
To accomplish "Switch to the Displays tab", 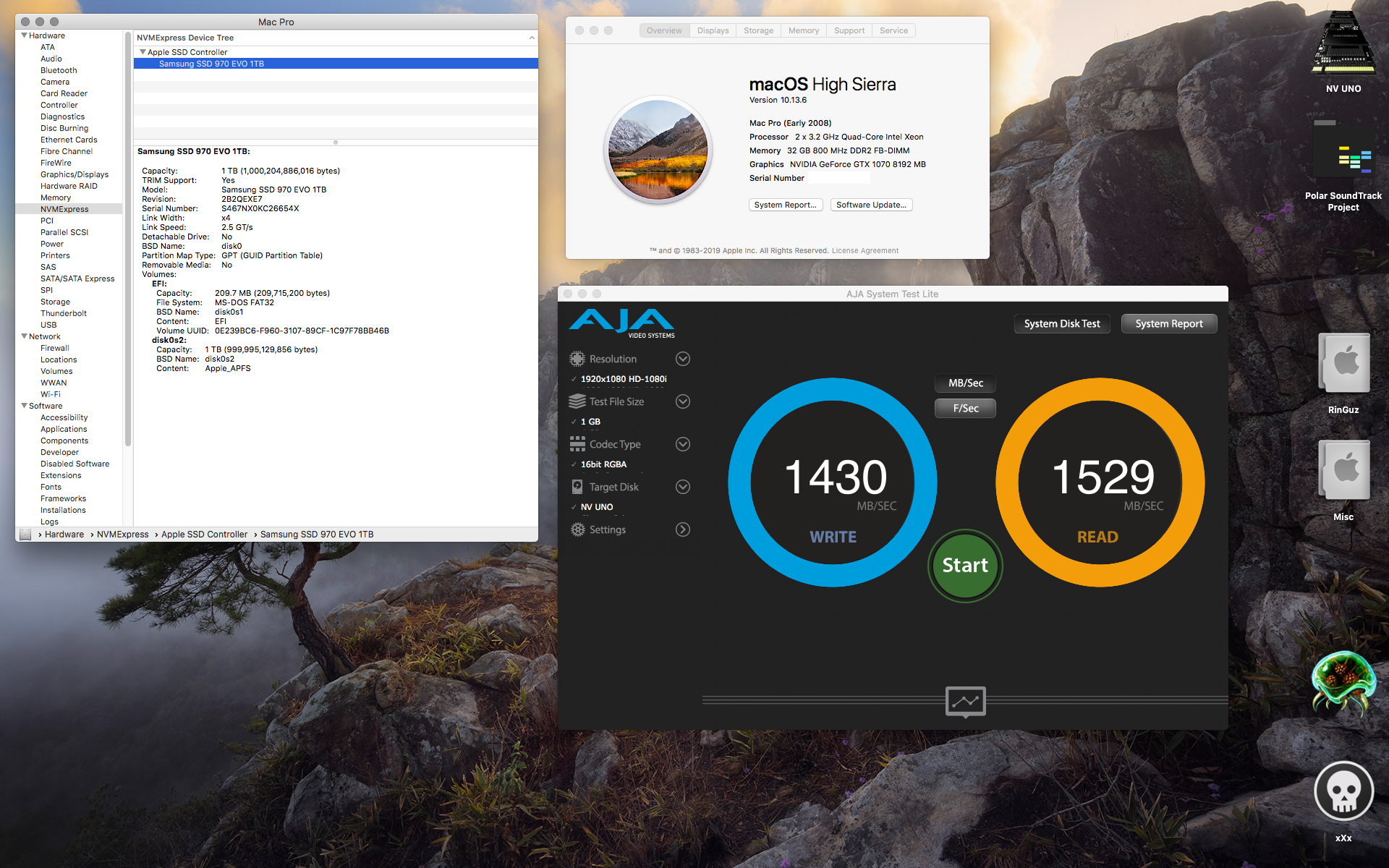I will point(713,30).
